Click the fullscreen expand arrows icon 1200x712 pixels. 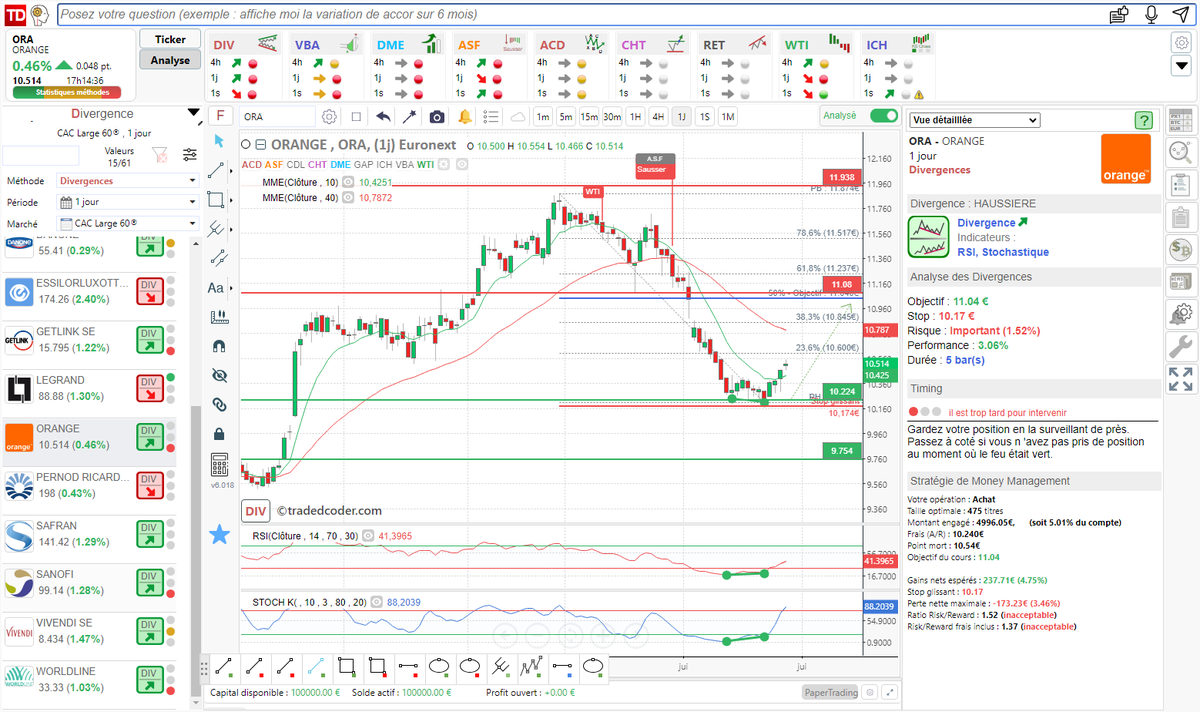1180,379
